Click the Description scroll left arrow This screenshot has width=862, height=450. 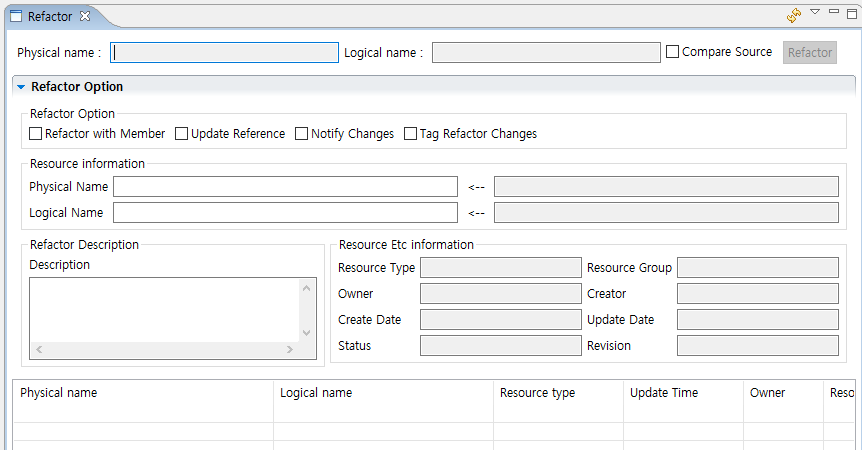pyautogui.click(x=39, y=350)
